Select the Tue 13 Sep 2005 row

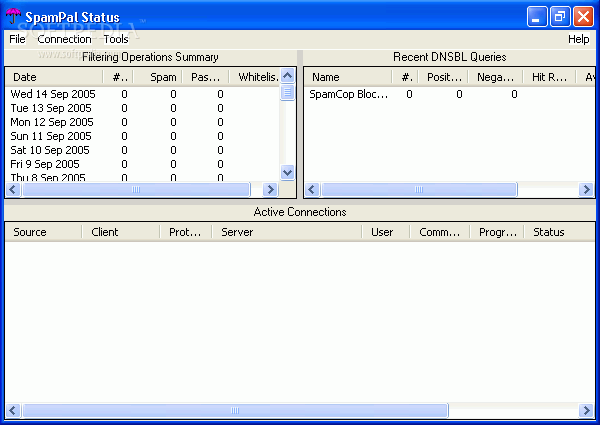click(x=142, y=108)
